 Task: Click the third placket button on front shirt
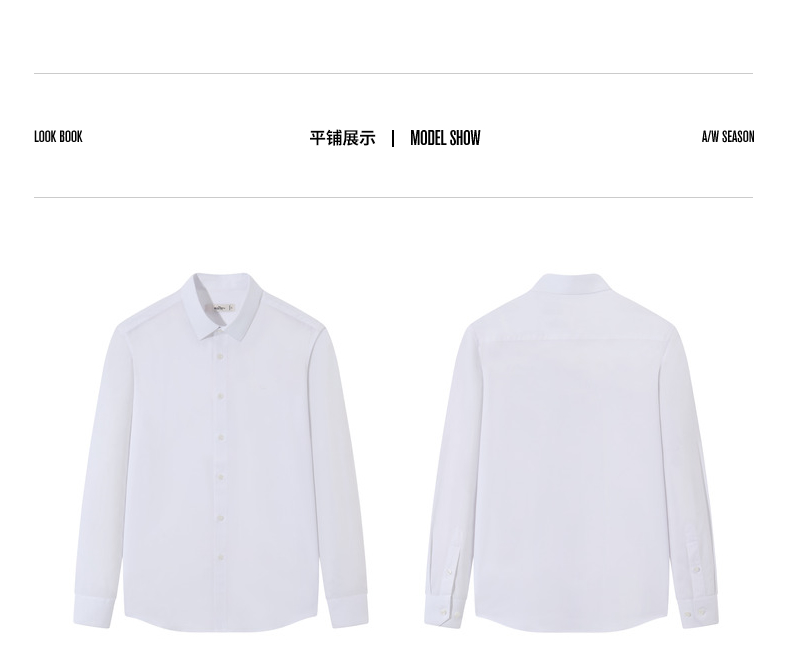click(221, 437)
